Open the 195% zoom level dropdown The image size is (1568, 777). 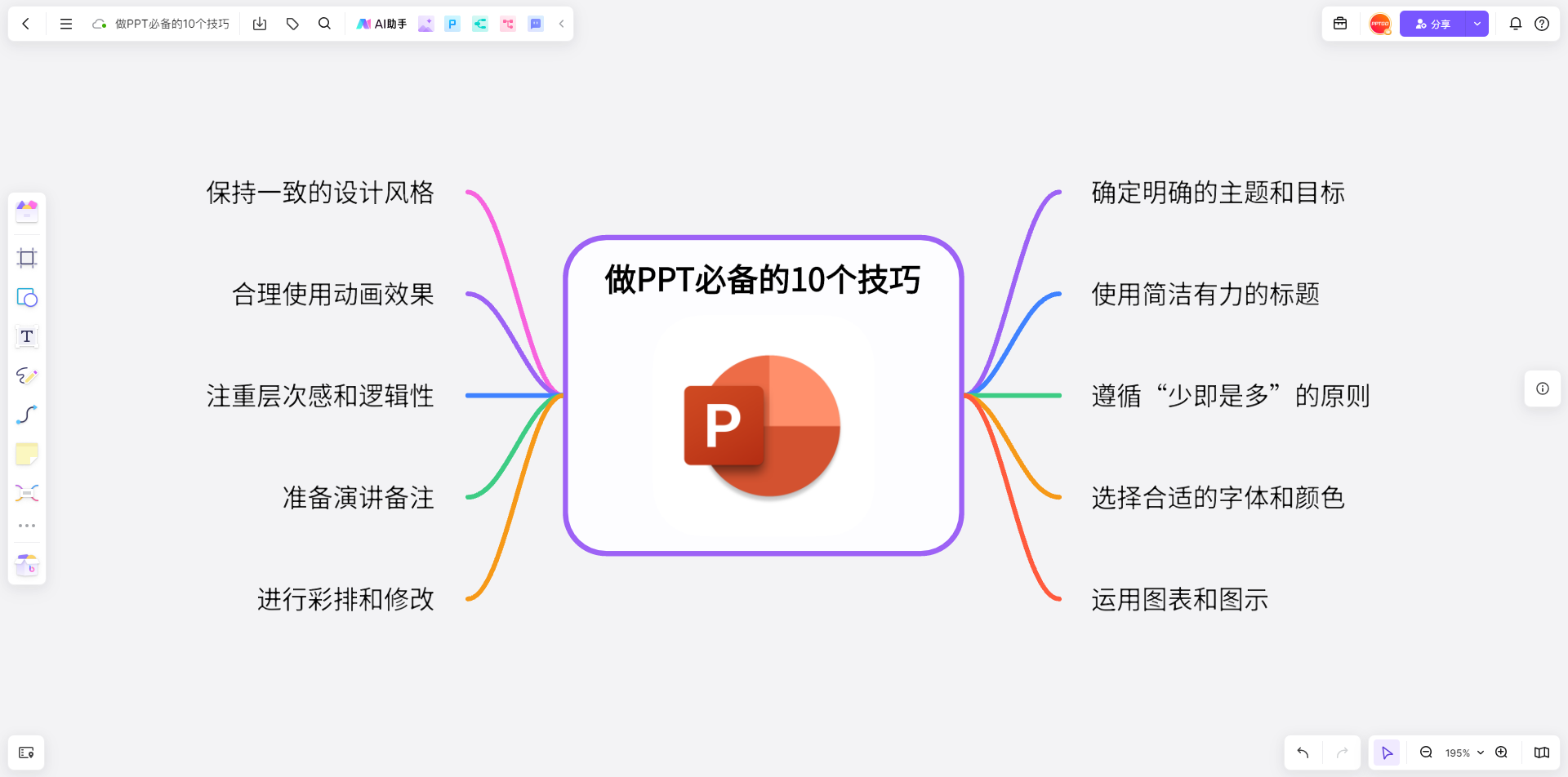(x=1464, y=753)
